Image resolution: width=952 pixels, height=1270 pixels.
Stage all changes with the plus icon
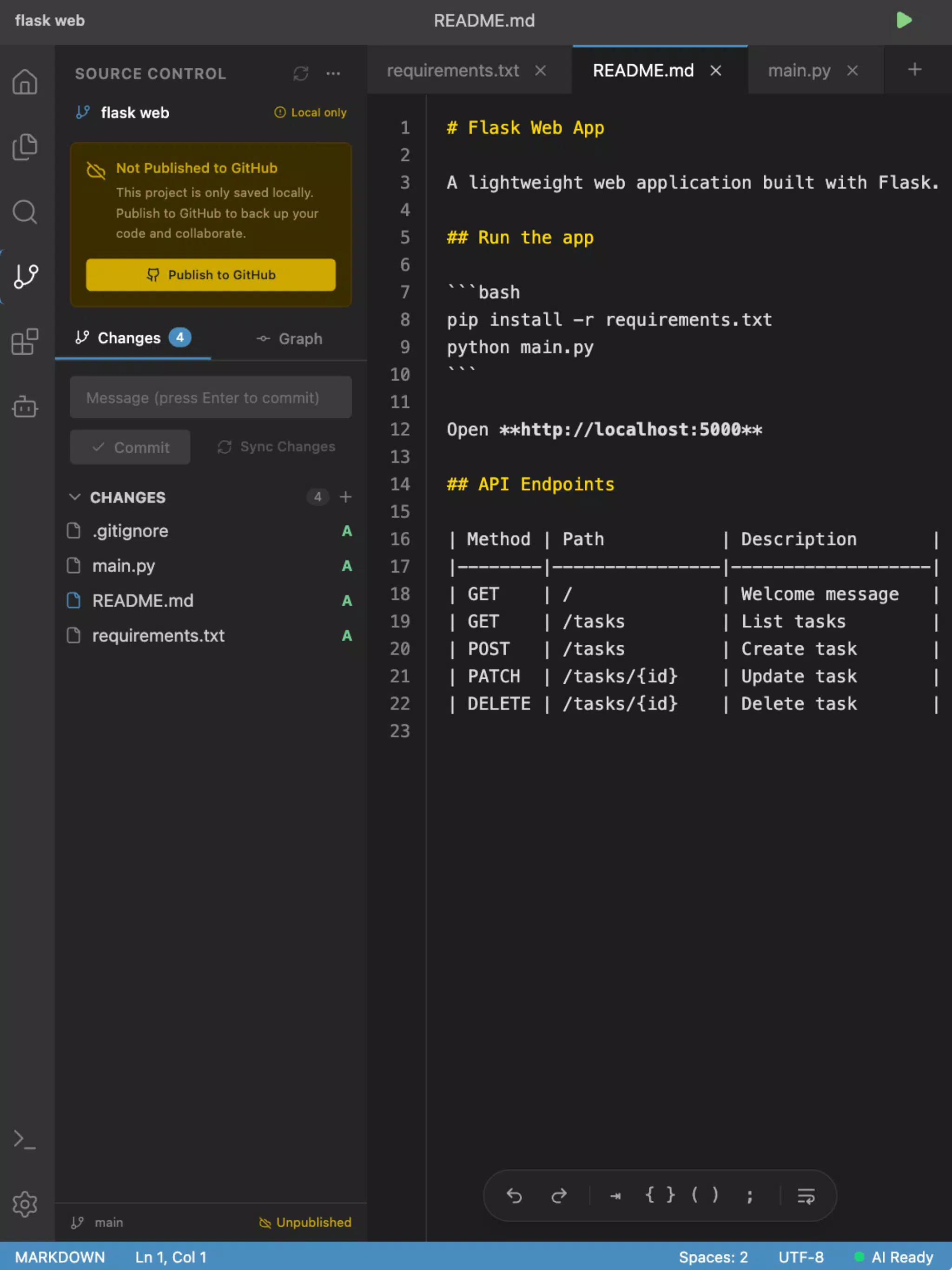pos(345,496)
